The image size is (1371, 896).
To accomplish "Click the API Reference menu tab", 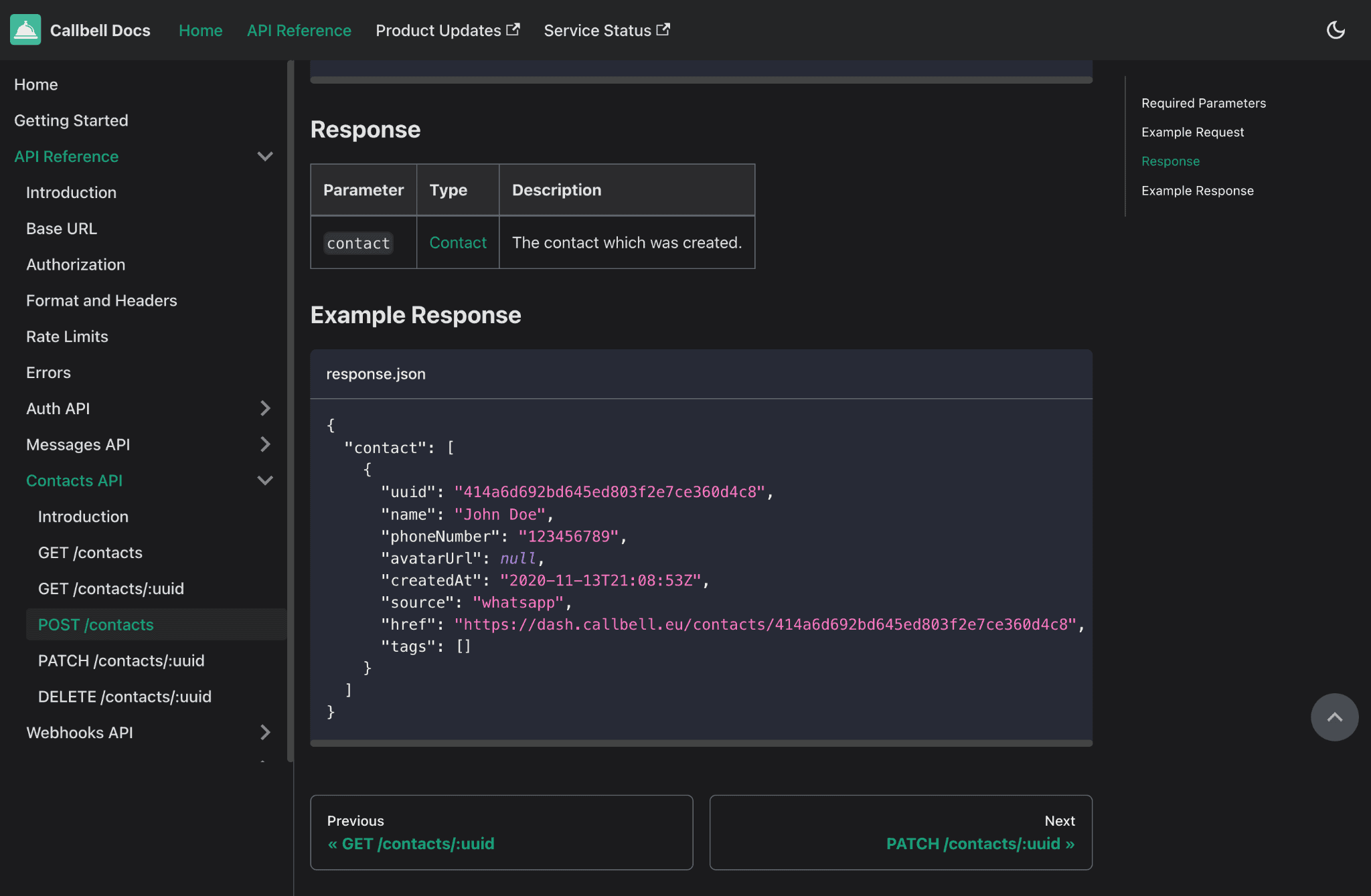I will (x=299, y=30).
